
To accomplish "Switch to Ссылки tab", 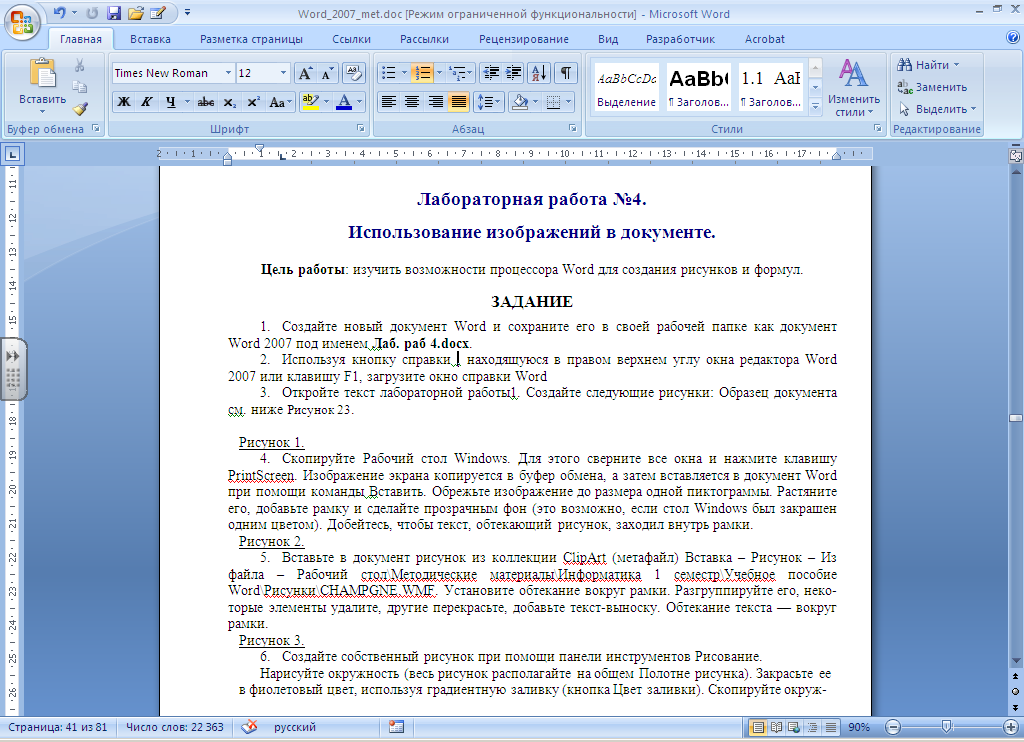I will [x=351, y=39].
